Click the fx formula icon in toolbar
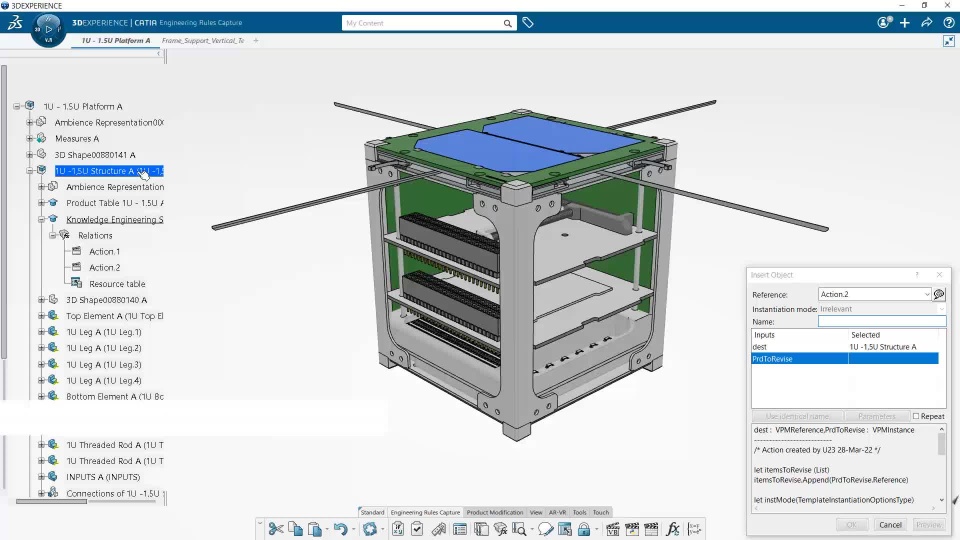 coord(673,529)
